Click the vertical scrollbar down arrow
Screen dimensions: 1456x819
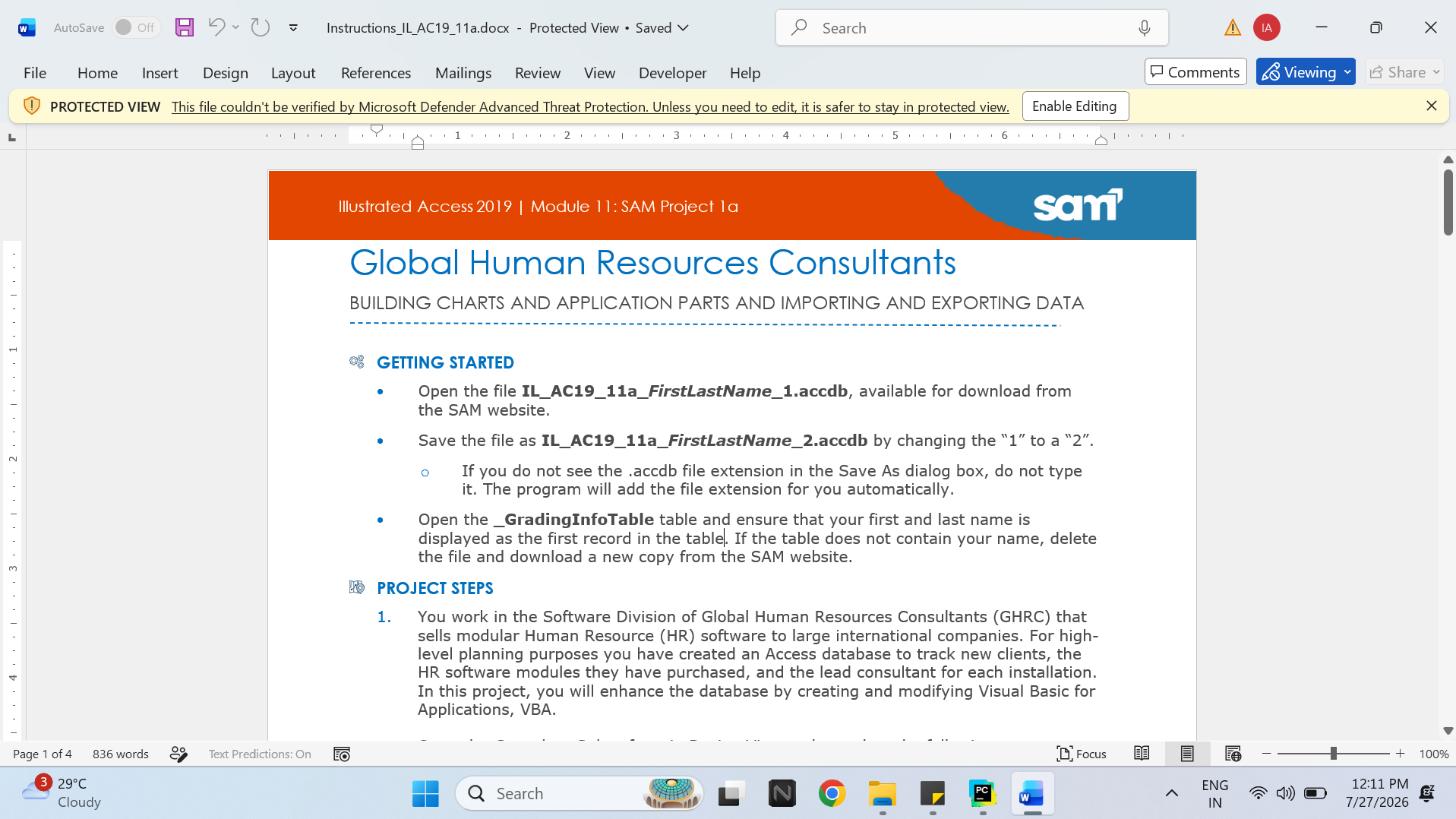[1448, 731]
